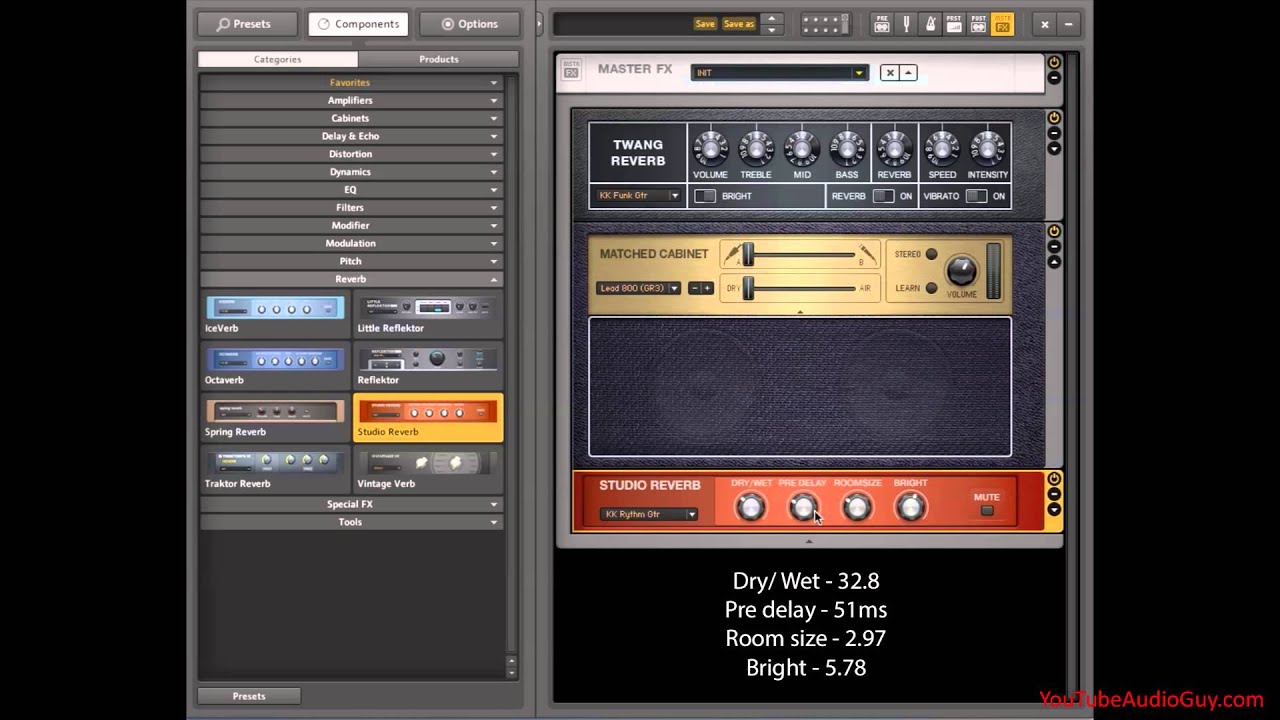Toggle the Twang Reverb Bright switch
Image resolution: width=1280 pixels, height=720 pixels.
click(705, 196)
